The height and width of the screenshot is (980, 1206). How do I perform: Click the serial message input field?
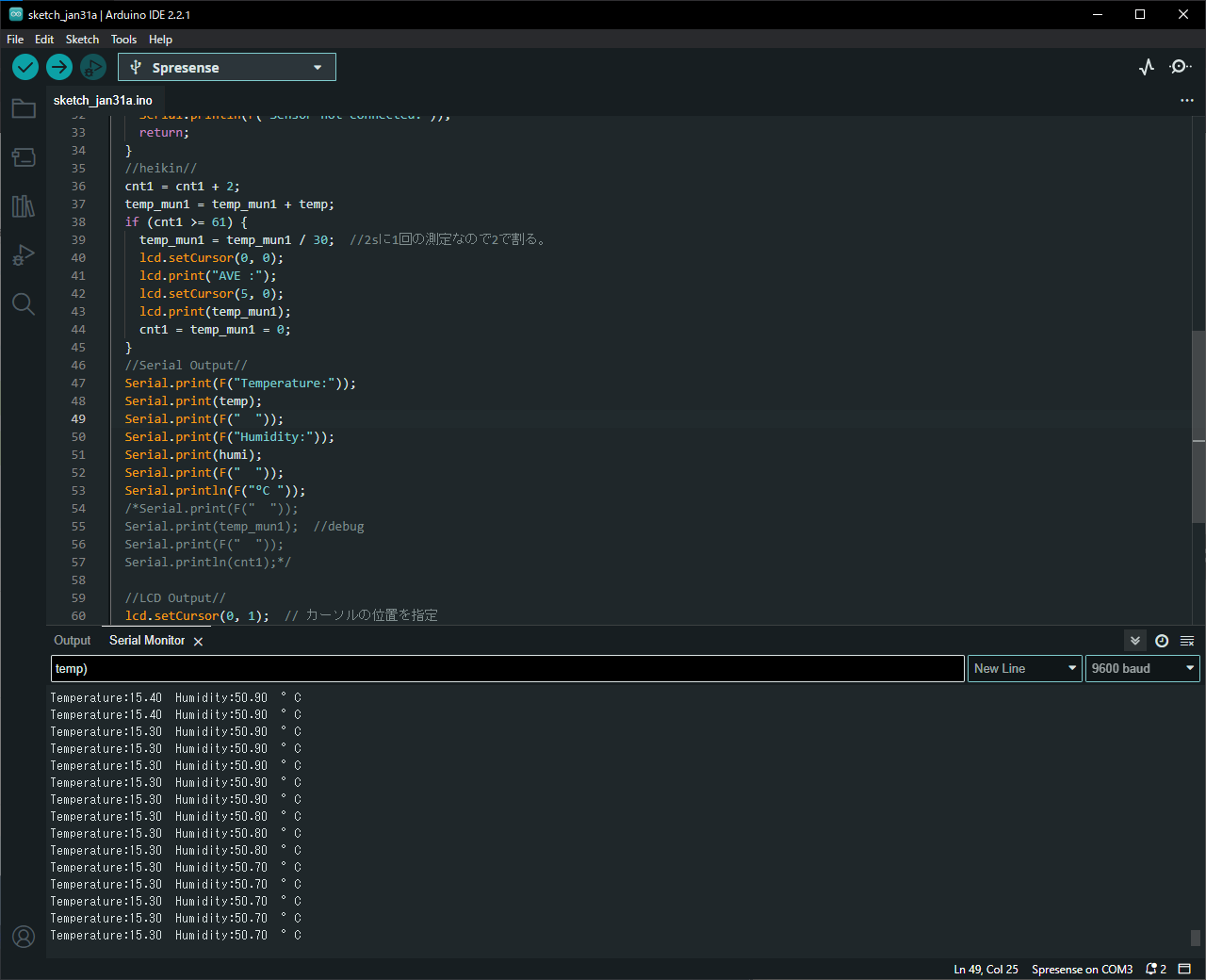pyautogui.click(x=507, y=668)
